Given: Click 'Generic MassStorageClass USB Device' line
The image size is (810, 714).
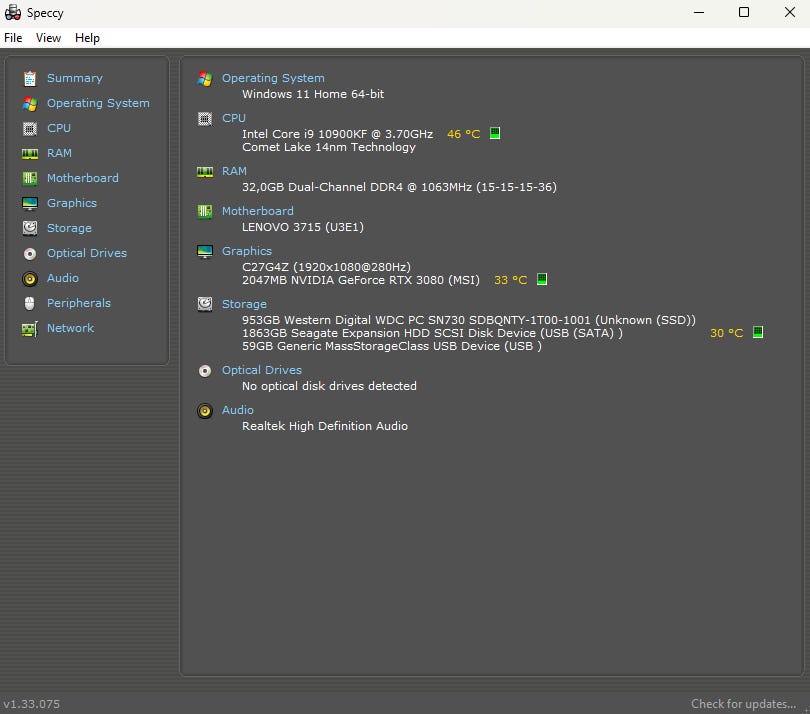Looking at the screenshot, I should coord(392,346).
